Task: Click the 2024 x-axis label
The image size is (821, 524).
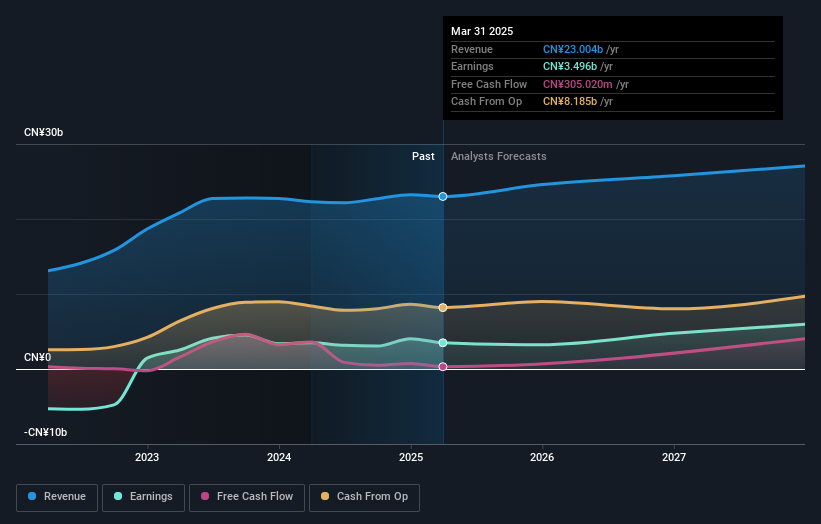Action: pos(279,458)
